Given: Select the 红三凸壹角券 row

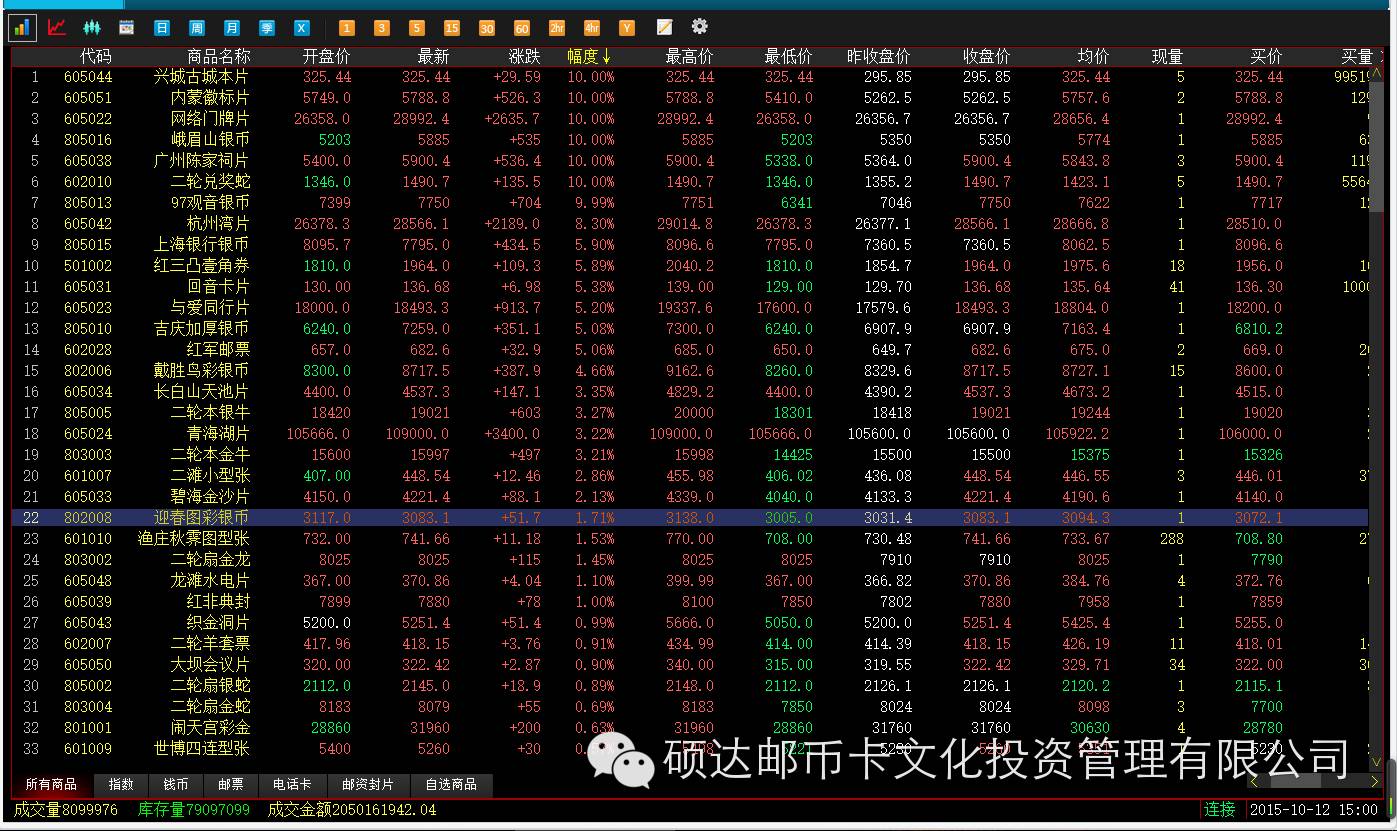Looking at the screenshot, I should tap(690, 266).
